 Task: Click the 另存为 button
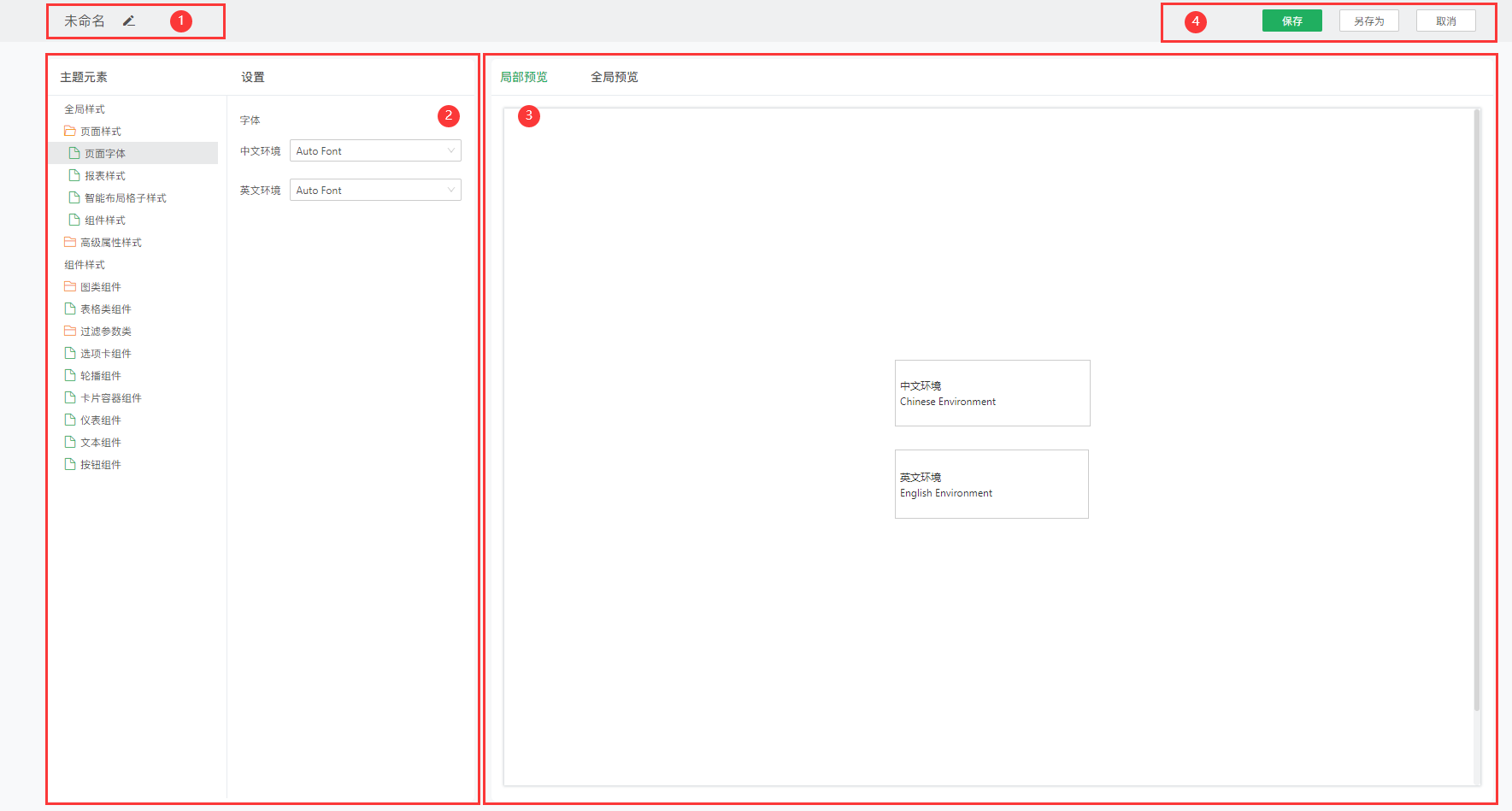coord(1368,21)
